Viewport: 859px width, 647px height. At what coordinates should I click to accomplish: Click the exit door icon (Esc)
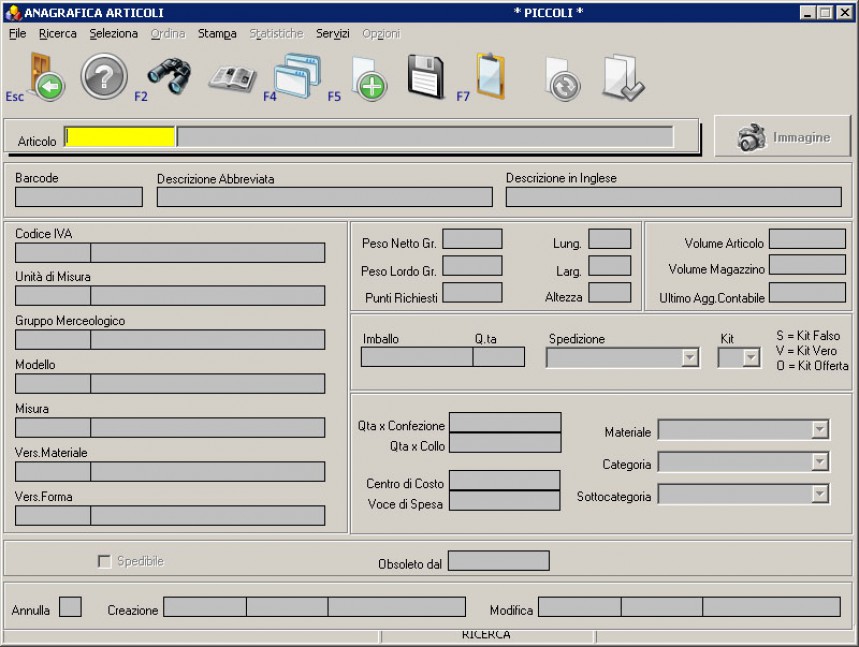pos(38,77)
